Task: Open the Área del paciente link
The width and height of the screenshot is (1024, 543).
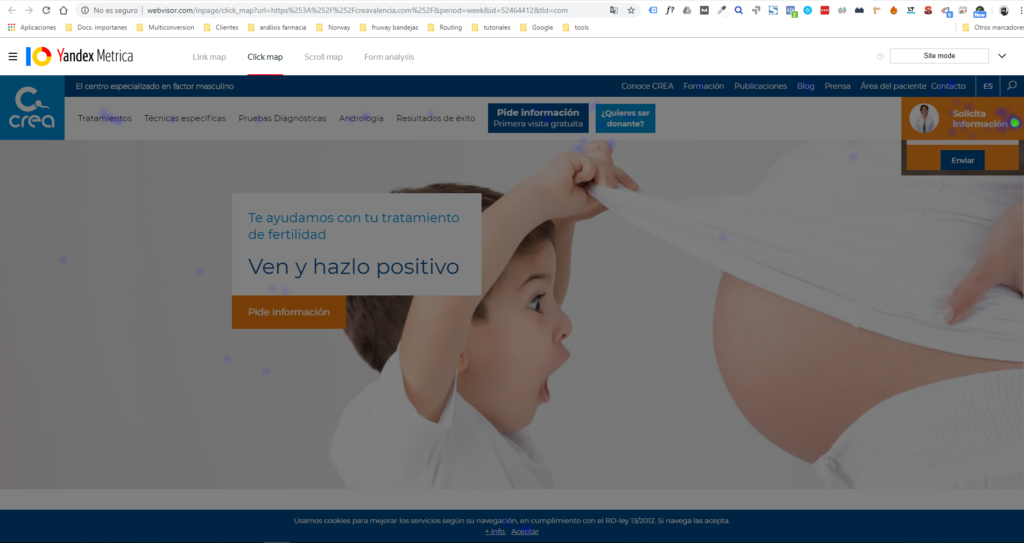Action: pos(893,86)
